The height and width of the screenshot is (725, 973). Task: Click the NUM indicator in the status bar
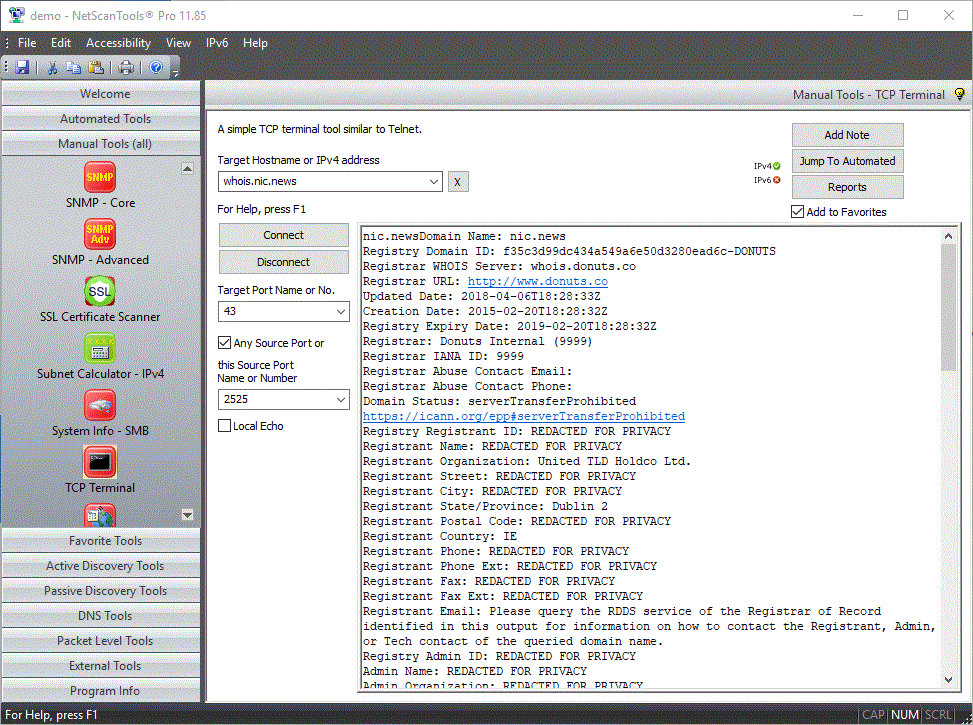coord(905,714)
